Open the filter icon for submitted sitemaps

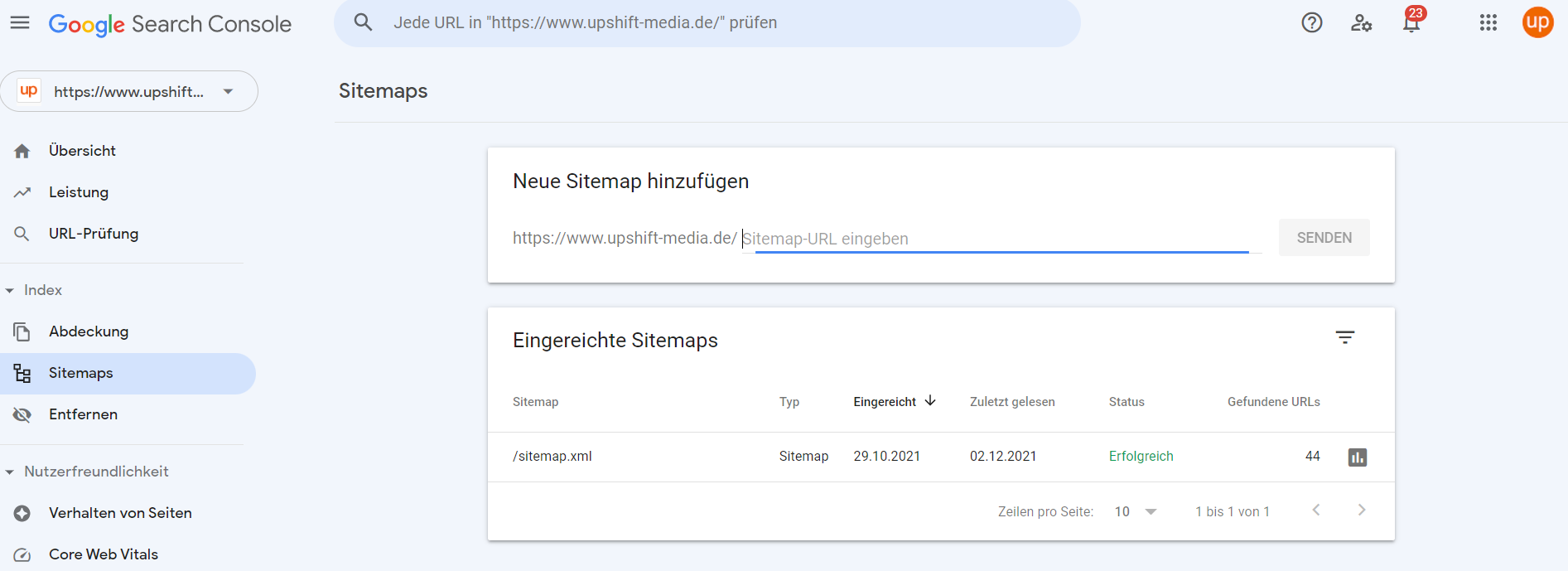tap(1345, 337)
